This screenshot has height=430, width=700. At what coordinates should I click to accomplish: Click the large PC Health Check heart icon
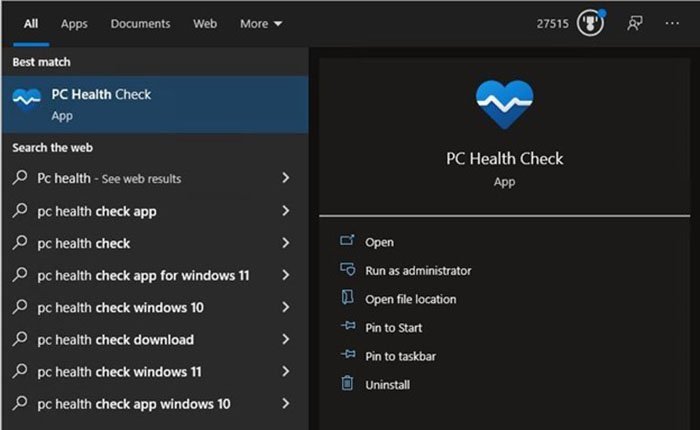[x=504, y=105]
